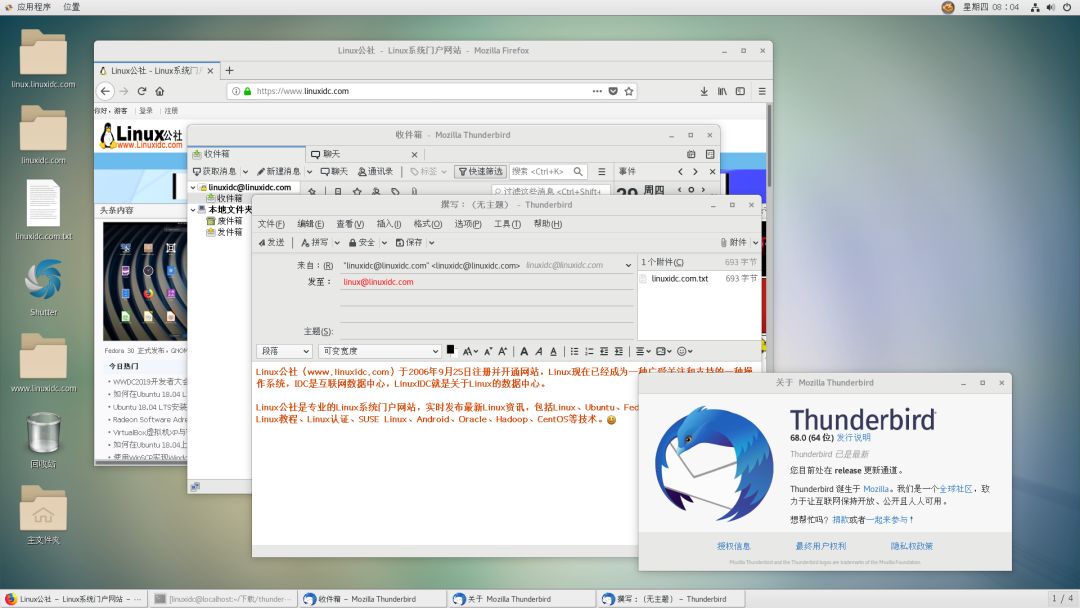Open Firefox hamburger menu

point(762,91)
